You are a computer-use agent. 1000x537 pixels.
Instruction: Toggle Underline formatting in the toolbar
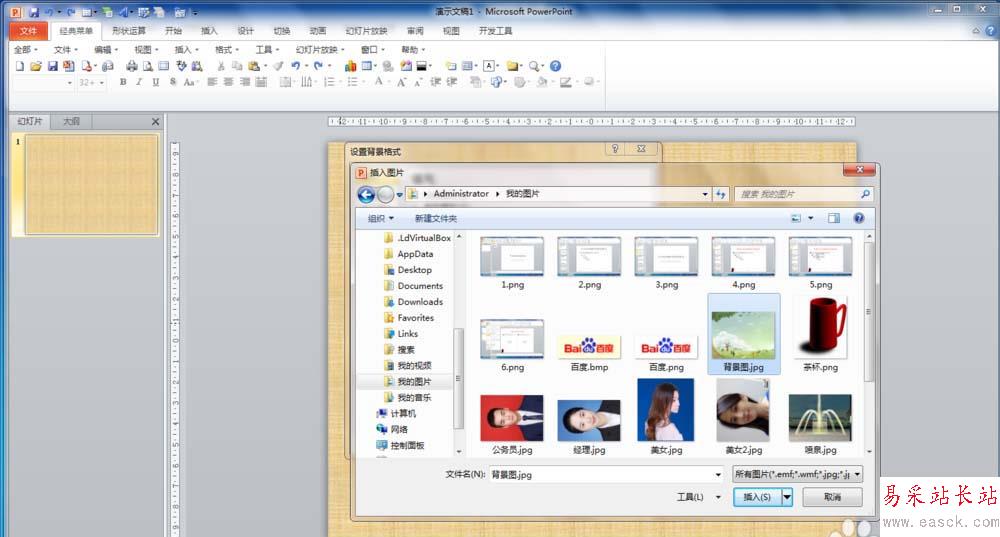pyautogui.click(x=154, y=83)
